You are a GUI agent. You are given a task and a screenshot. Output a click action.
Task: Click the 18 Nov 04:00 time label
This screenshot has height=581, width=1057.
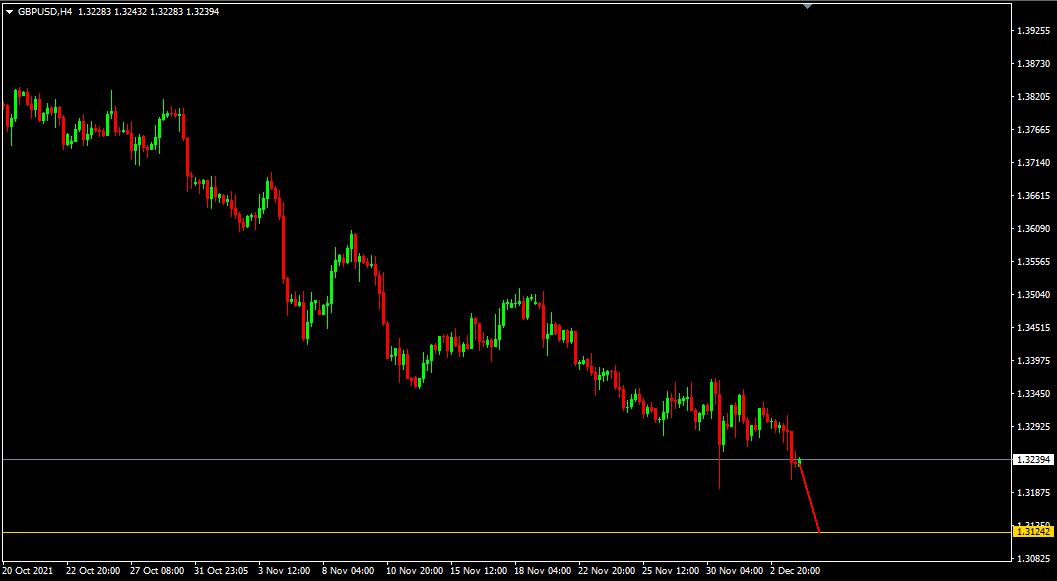click(542, 571)
